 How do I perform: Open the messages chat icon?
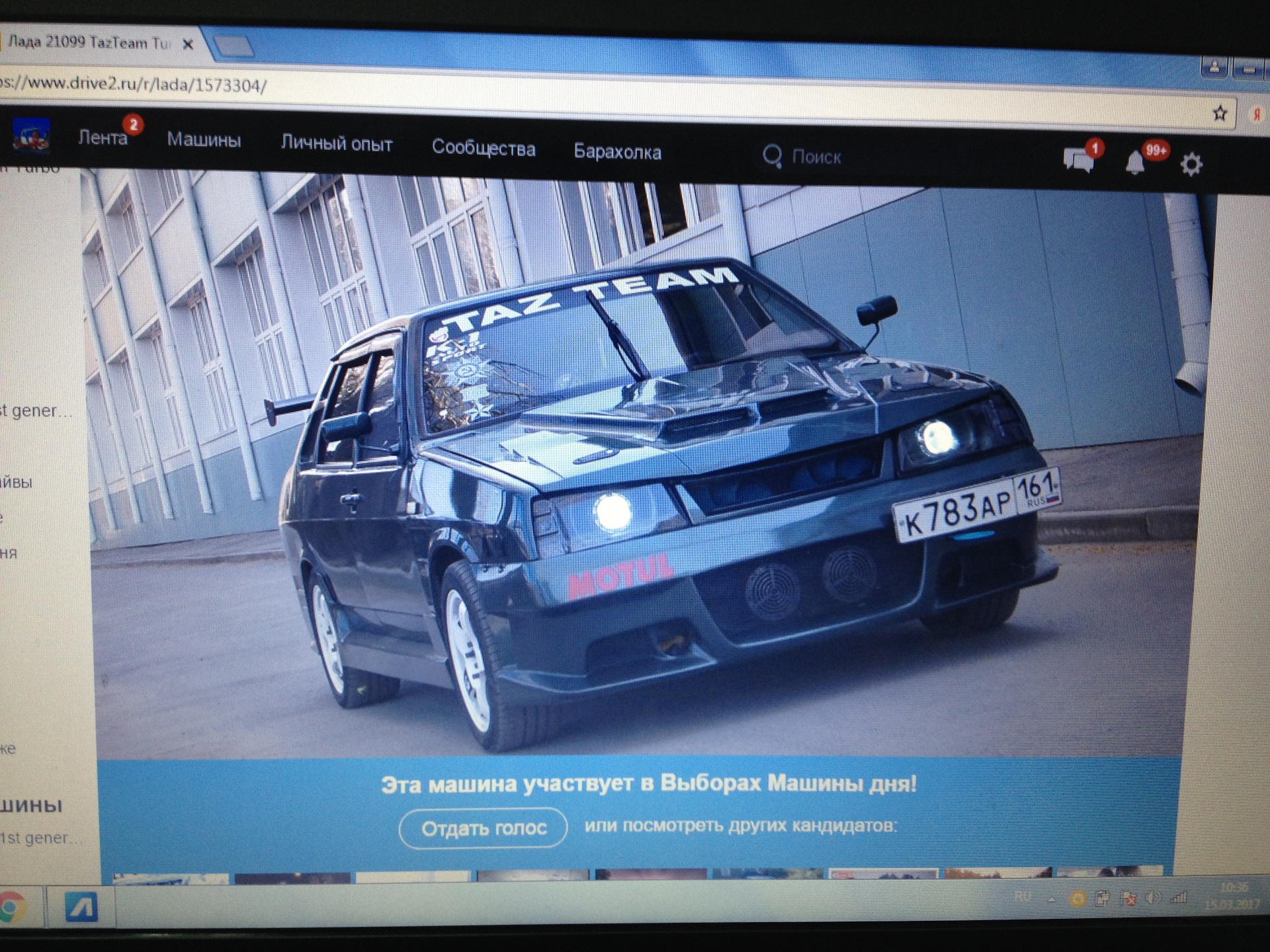click(x=1078, y=160)
